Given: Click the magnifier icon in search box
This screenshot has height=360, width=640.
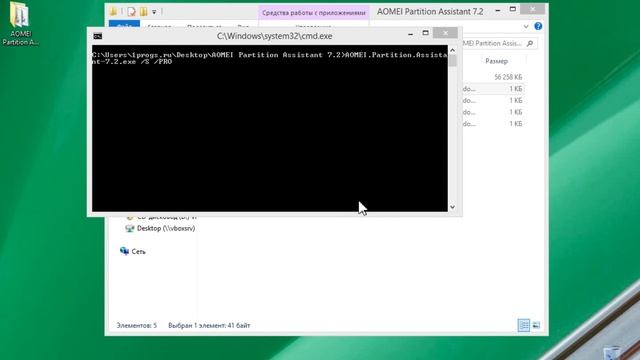Looking at the screenshot, I should [530, 43].
